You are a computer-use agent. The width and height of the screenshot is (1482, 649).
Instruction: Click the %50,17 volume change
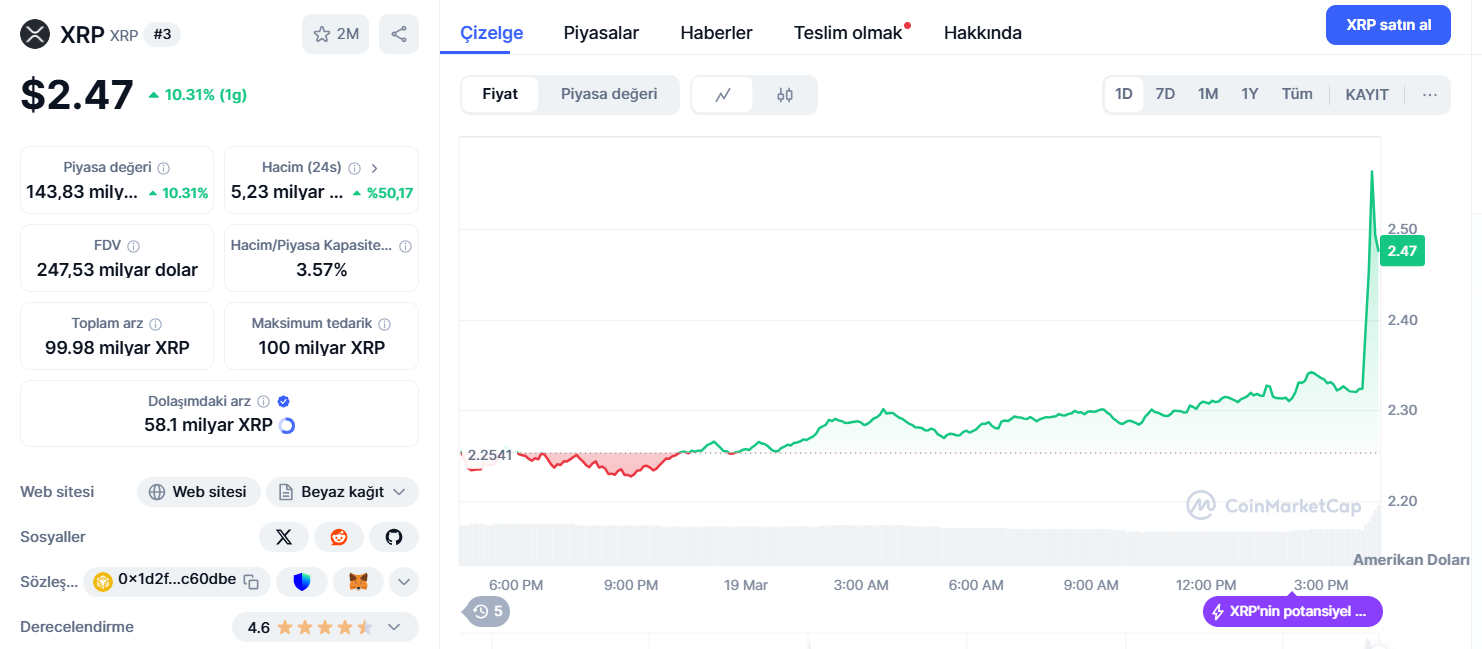(389, 193)
